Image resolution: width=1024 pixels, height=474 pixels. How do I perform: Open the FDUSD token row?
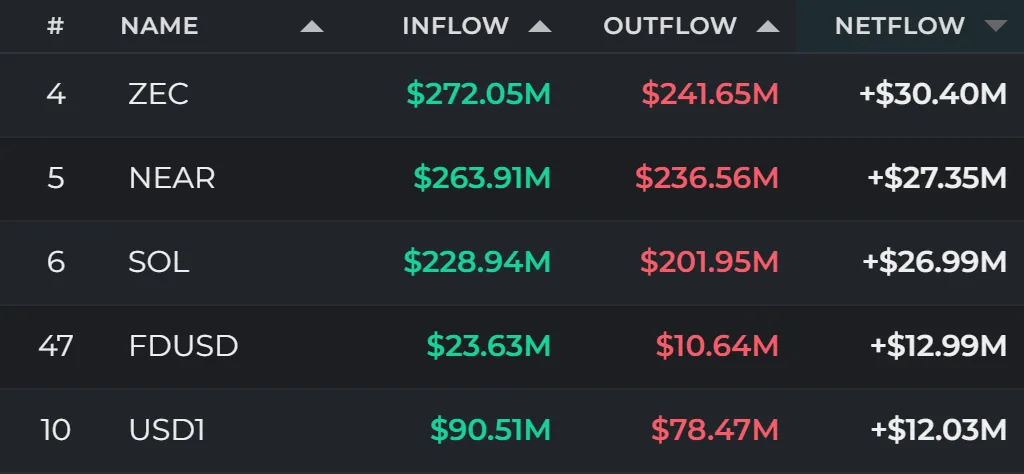point(512,346)
